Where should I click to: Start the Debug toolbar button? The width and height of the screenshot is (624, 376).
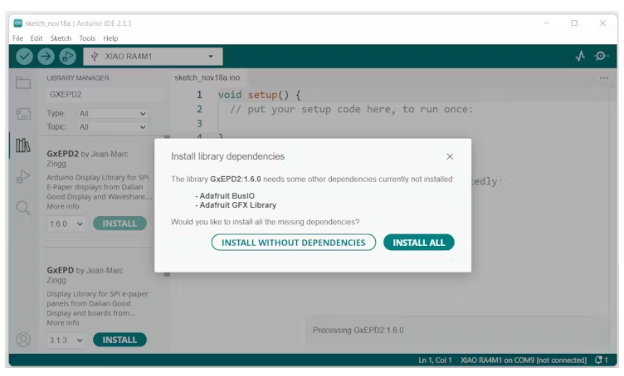click(67, 56)
